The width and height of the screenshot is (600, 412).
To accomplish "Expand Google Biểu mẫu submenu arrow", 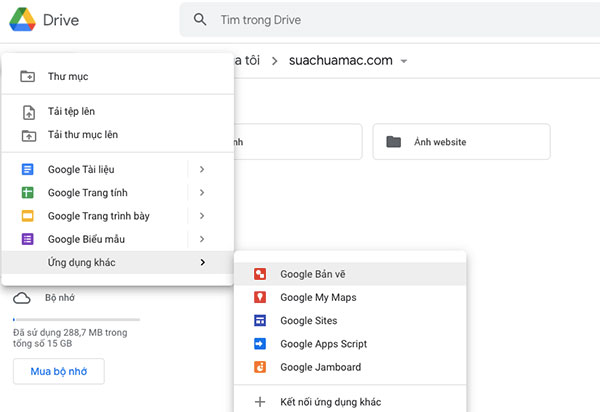I will click(x=202, y=239).
